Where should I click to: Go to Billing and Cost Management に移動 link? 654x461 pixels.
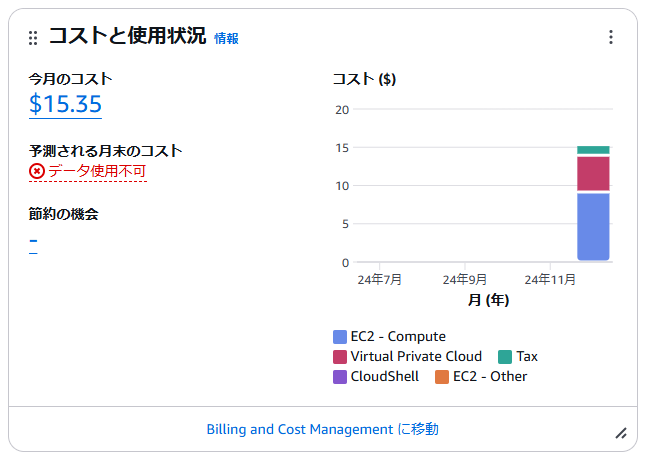click(x=322, y=429)
